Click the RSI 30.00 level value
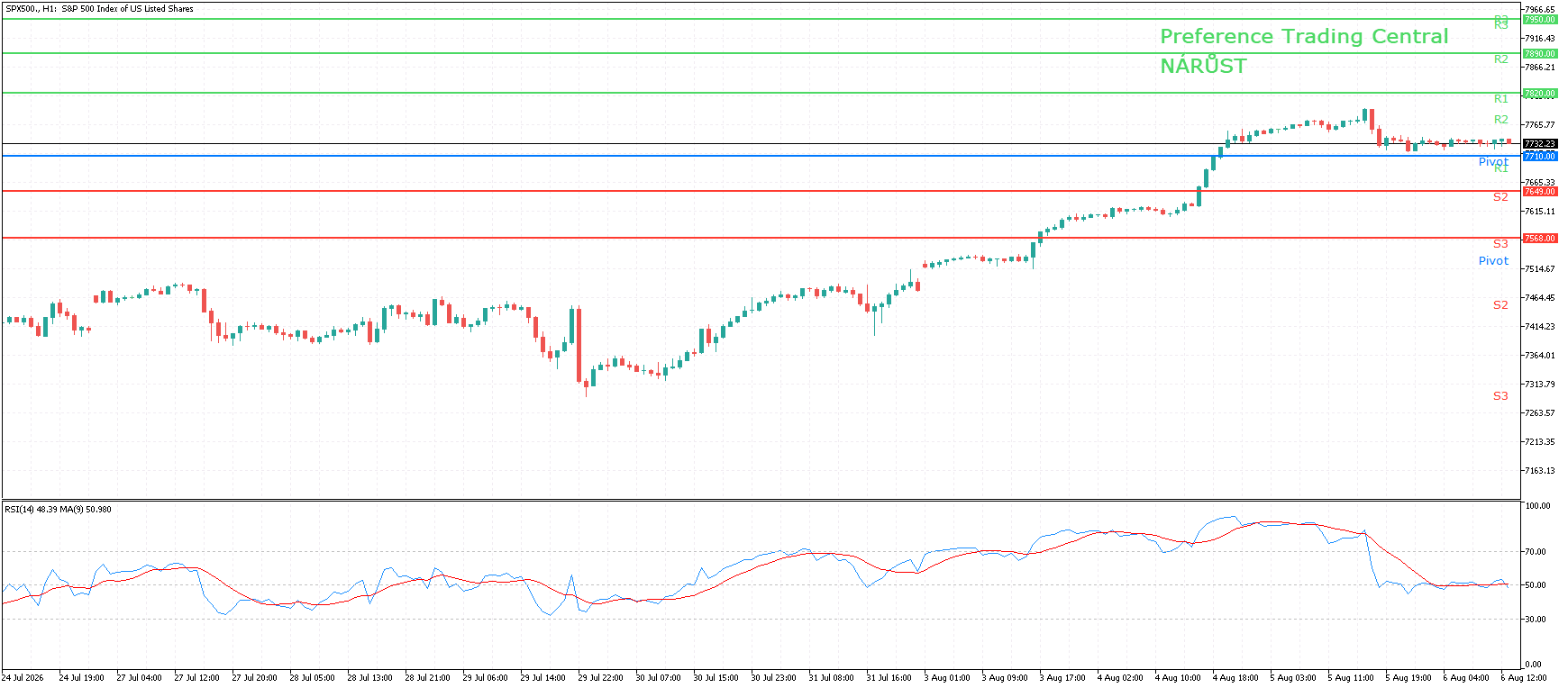1568x688 pixels. [x=1535, y=620]
